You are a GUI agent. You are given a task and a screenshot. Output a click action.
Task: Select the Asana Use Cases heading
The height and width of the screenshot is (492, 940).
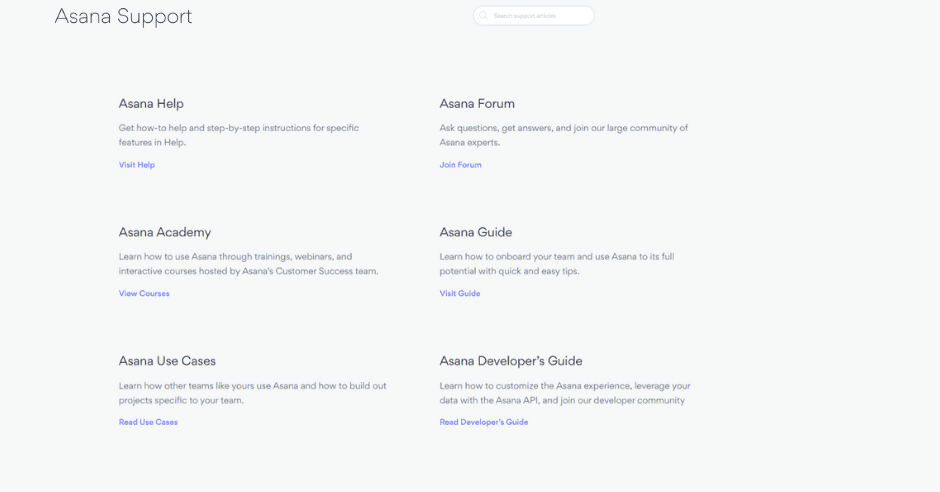pyautogui.click(x=167, y=361)
